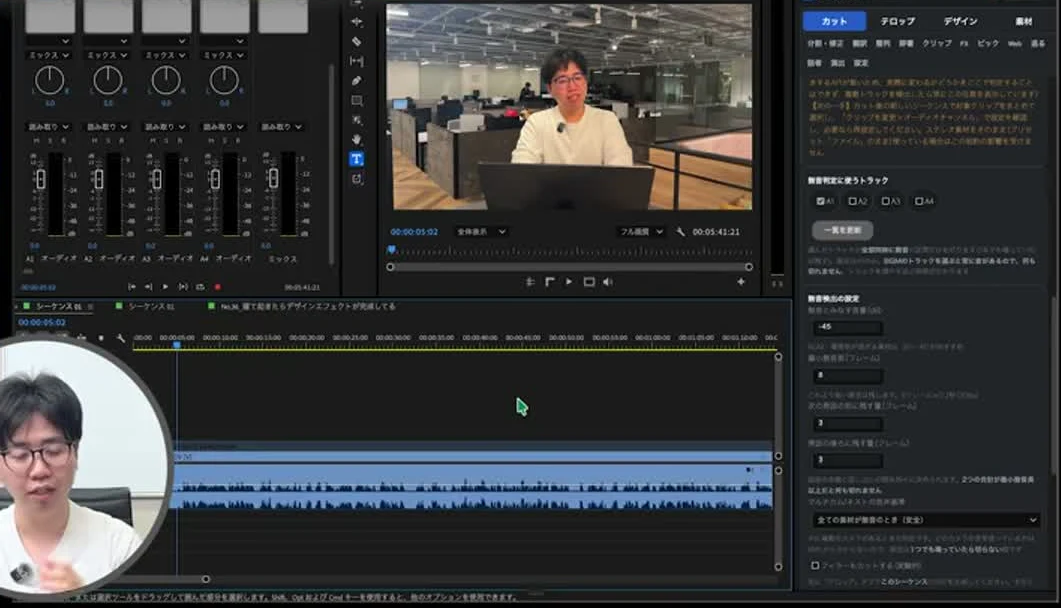1061x608 pixels.
Task: Click the A2 pan knob
Action: click(x=108, y=80)
